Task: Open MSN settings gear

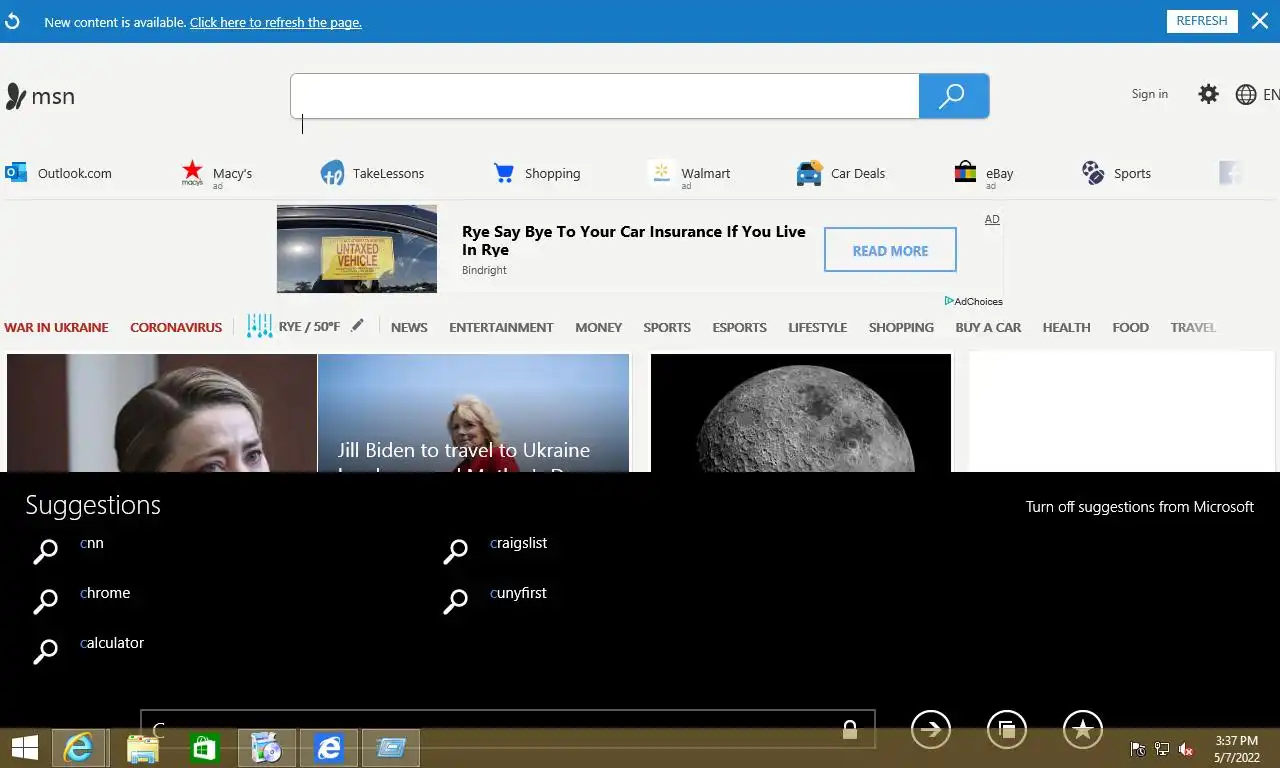Action: coord(1209,94)
